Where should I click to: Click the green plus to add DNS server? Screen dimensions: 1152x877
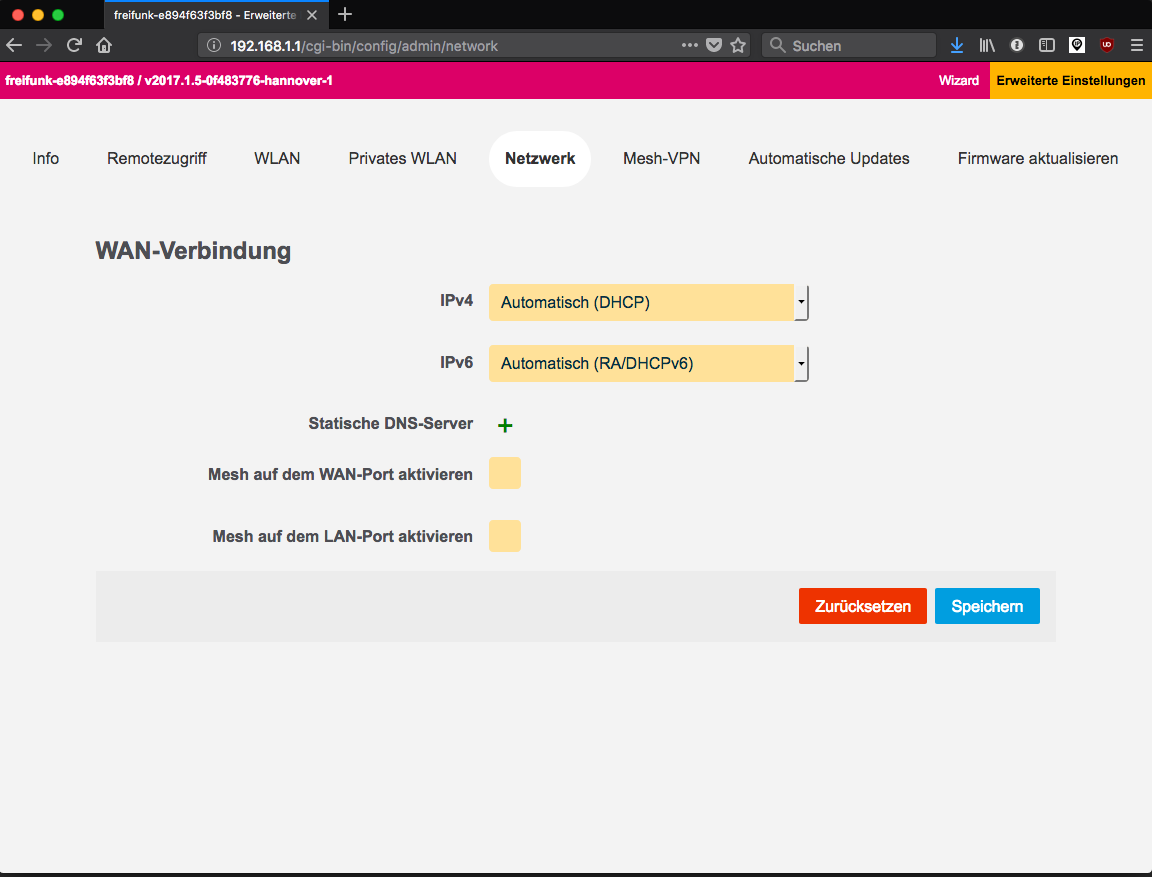(505, 425)
